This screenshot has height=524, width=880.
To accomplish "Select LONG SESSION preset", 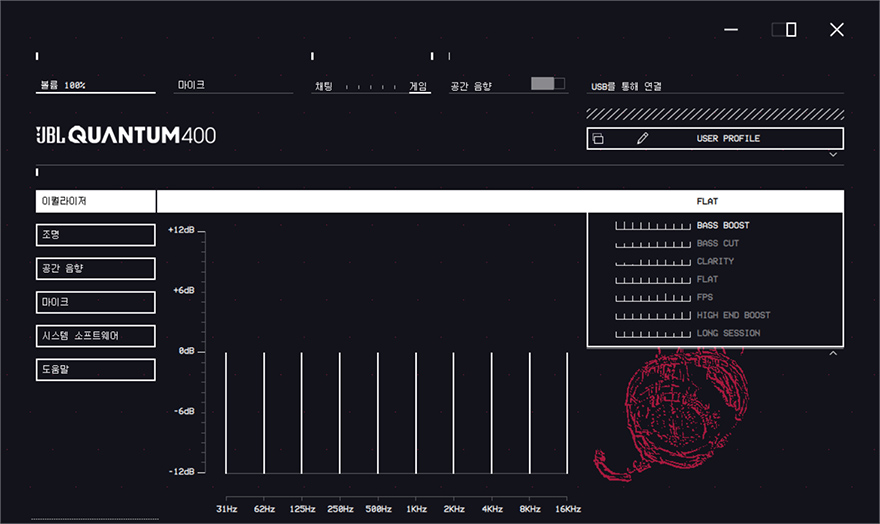I will [x=728, y=333].
